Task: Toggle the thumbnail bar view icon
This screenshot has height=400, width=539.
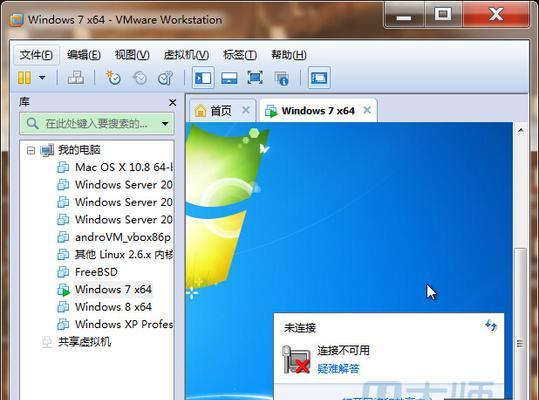Action: (229, 78)
